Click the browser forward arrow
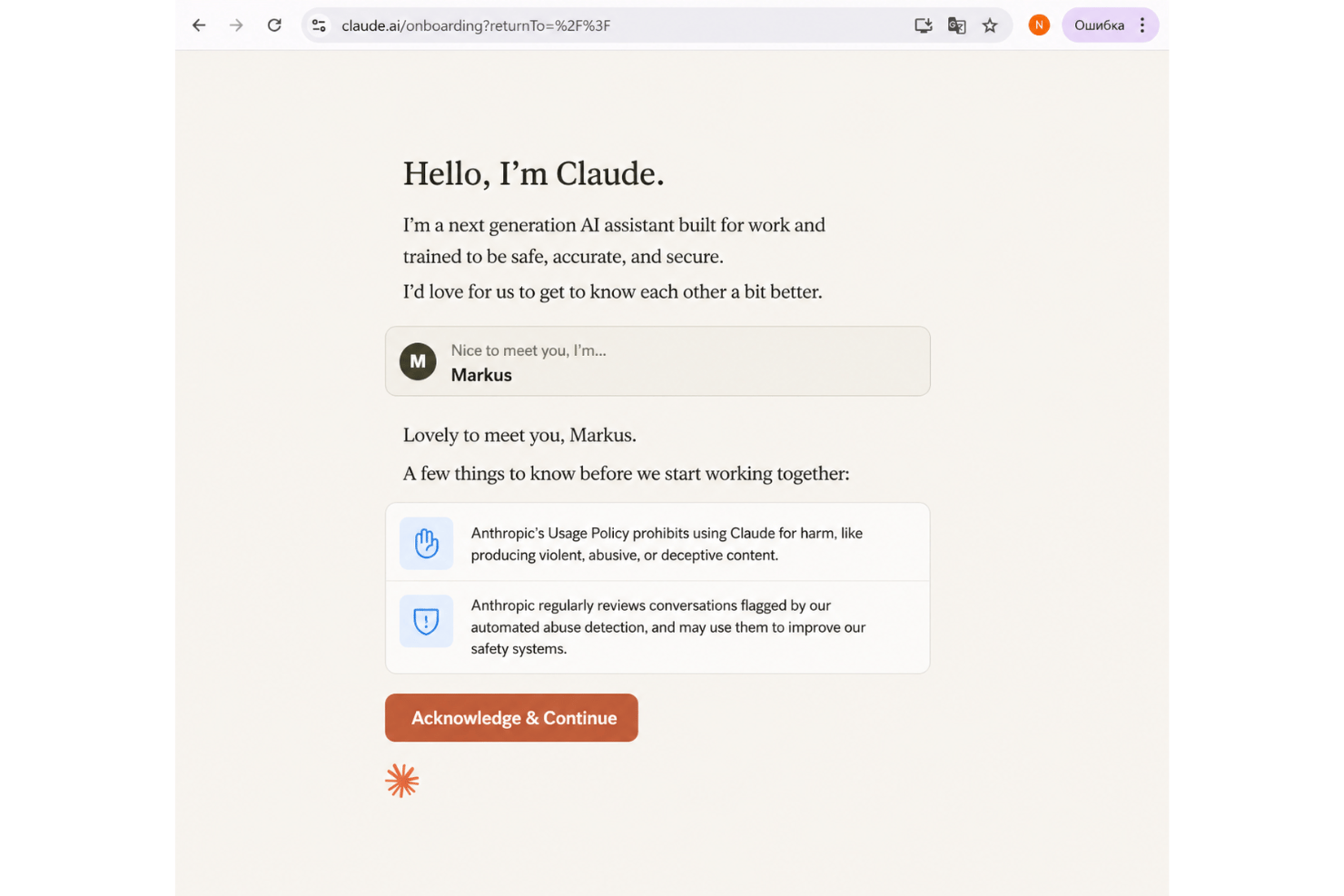1344x896 pixels. [236, 25]
